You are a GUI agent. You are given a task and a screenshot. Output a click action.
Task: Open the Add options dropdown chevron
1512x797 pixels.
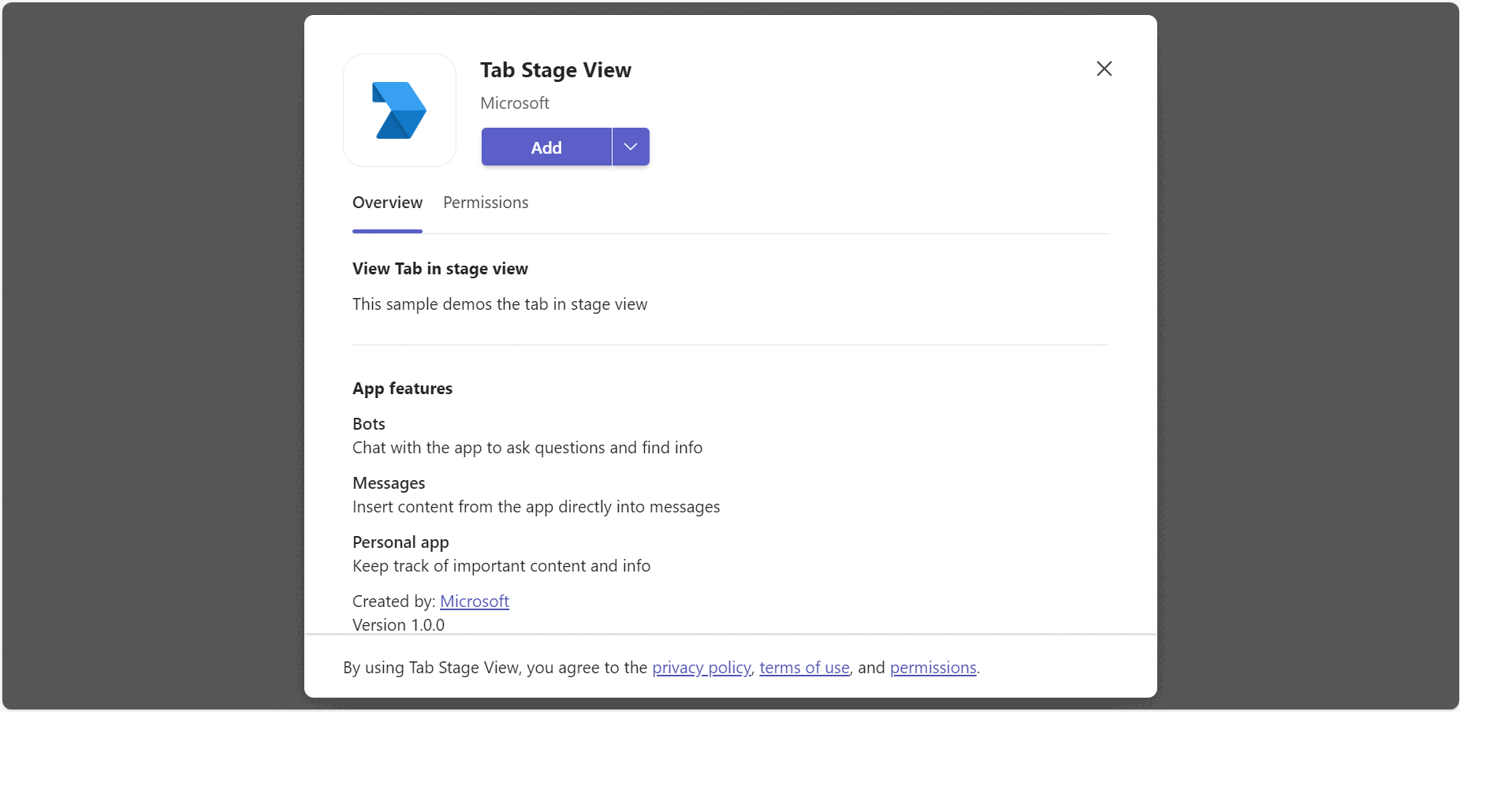[629, 147]
